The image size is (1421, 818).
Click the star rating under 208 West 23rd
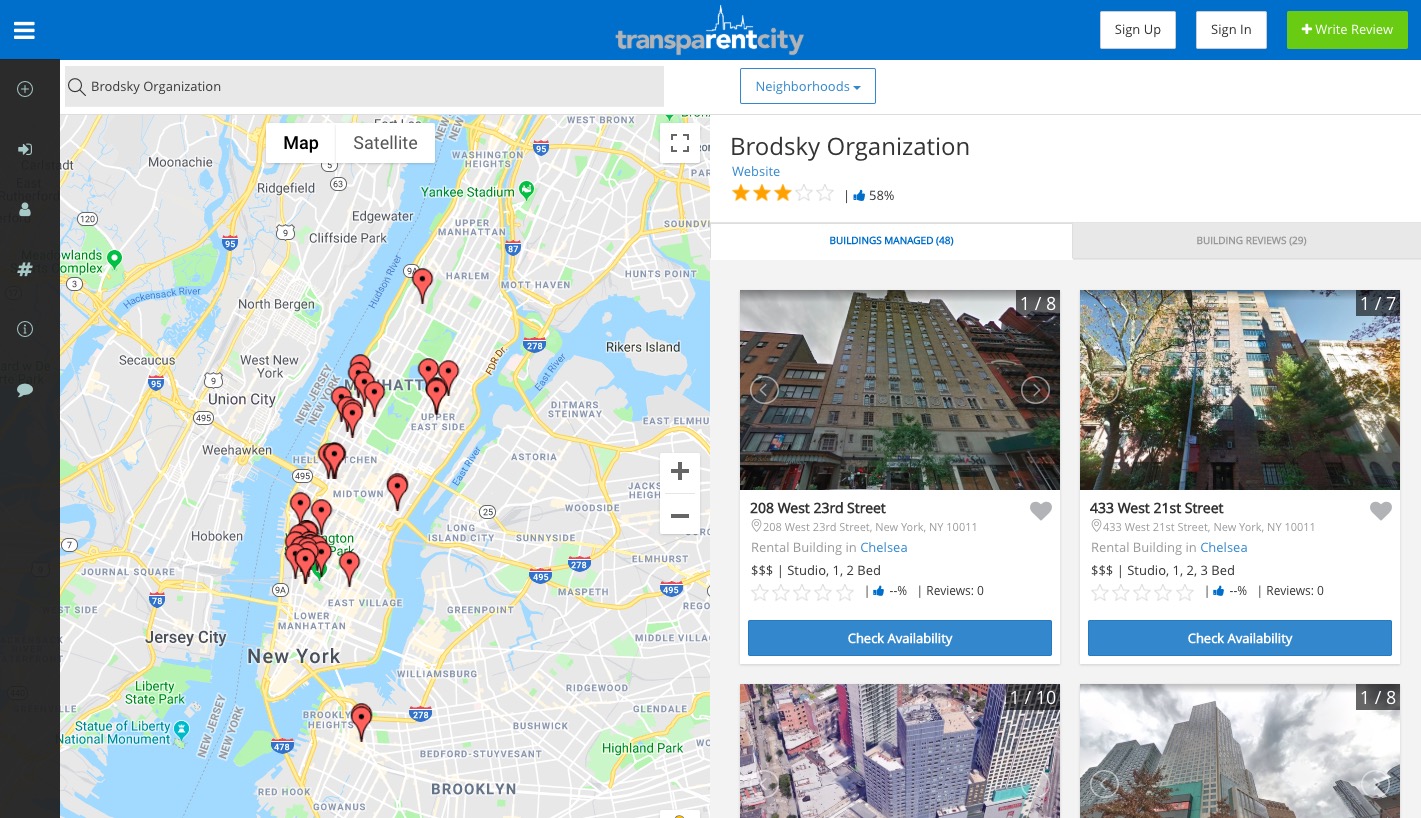[x=802, y=592]
